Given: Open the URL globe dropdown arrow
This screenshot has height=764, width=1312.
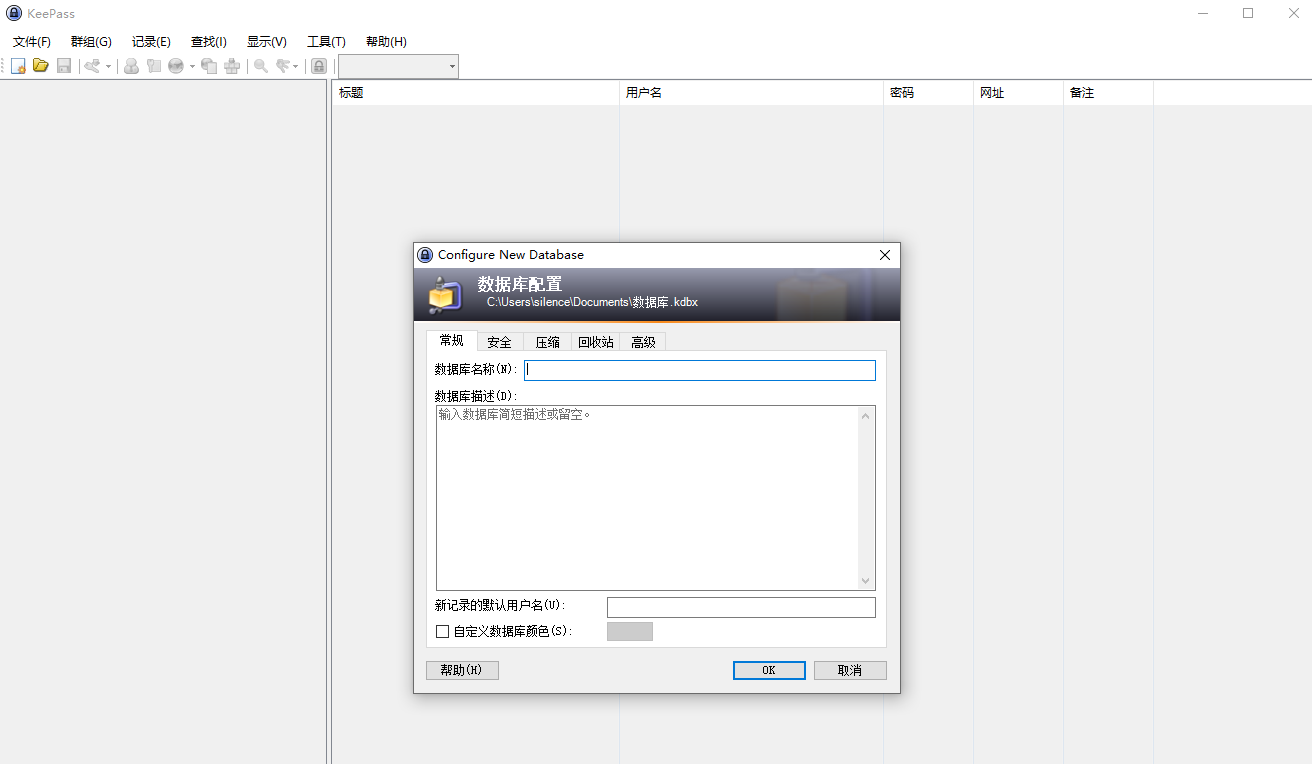Looking at the screenshot, I should point(192,66).
